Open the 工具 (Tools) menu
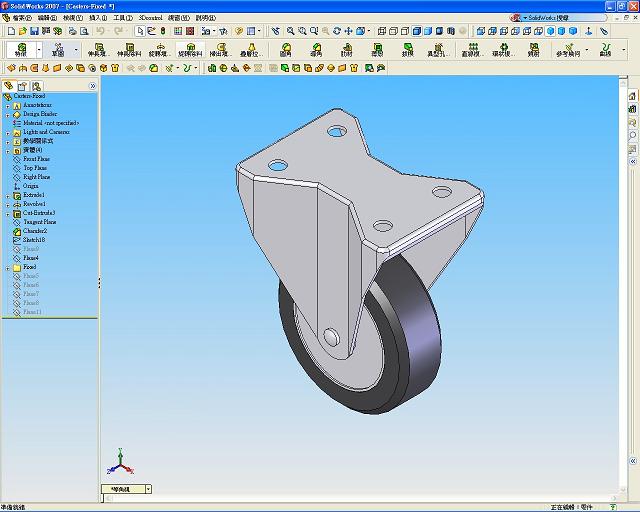The image size is (640, 512). (x=123, y=18)
